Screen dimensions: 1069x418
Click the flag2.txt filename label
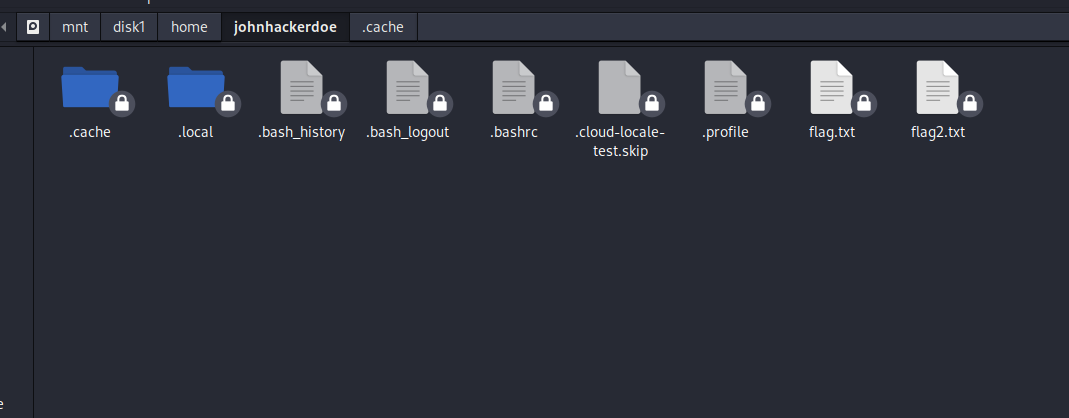point(938,133)
